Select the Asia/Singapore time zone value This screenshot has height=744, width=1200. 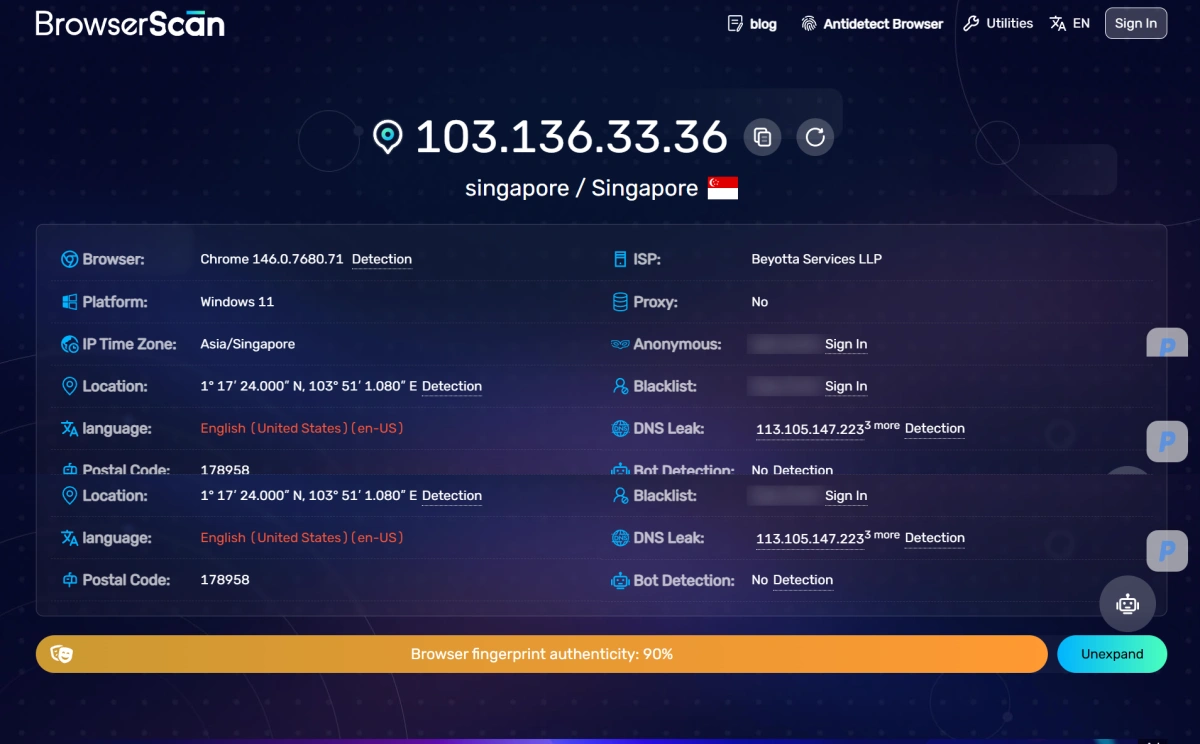248,344
